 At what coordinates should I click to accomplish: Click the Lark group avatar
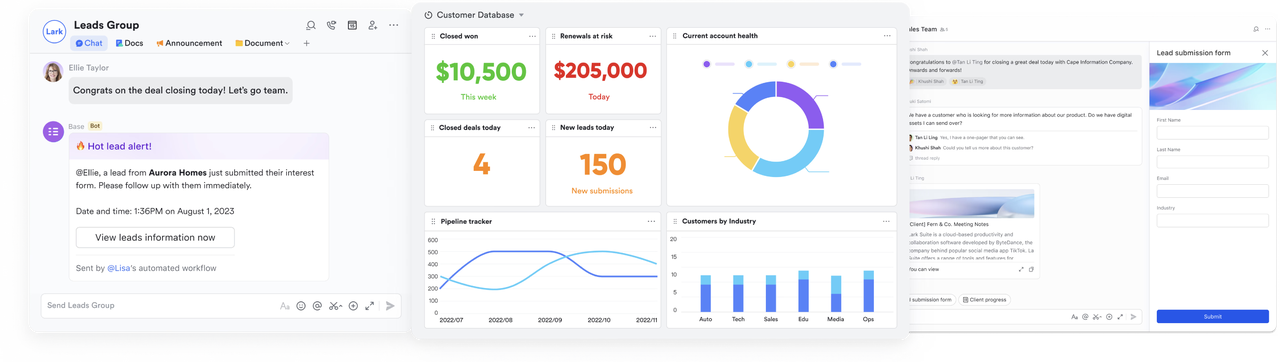point(54,32)
